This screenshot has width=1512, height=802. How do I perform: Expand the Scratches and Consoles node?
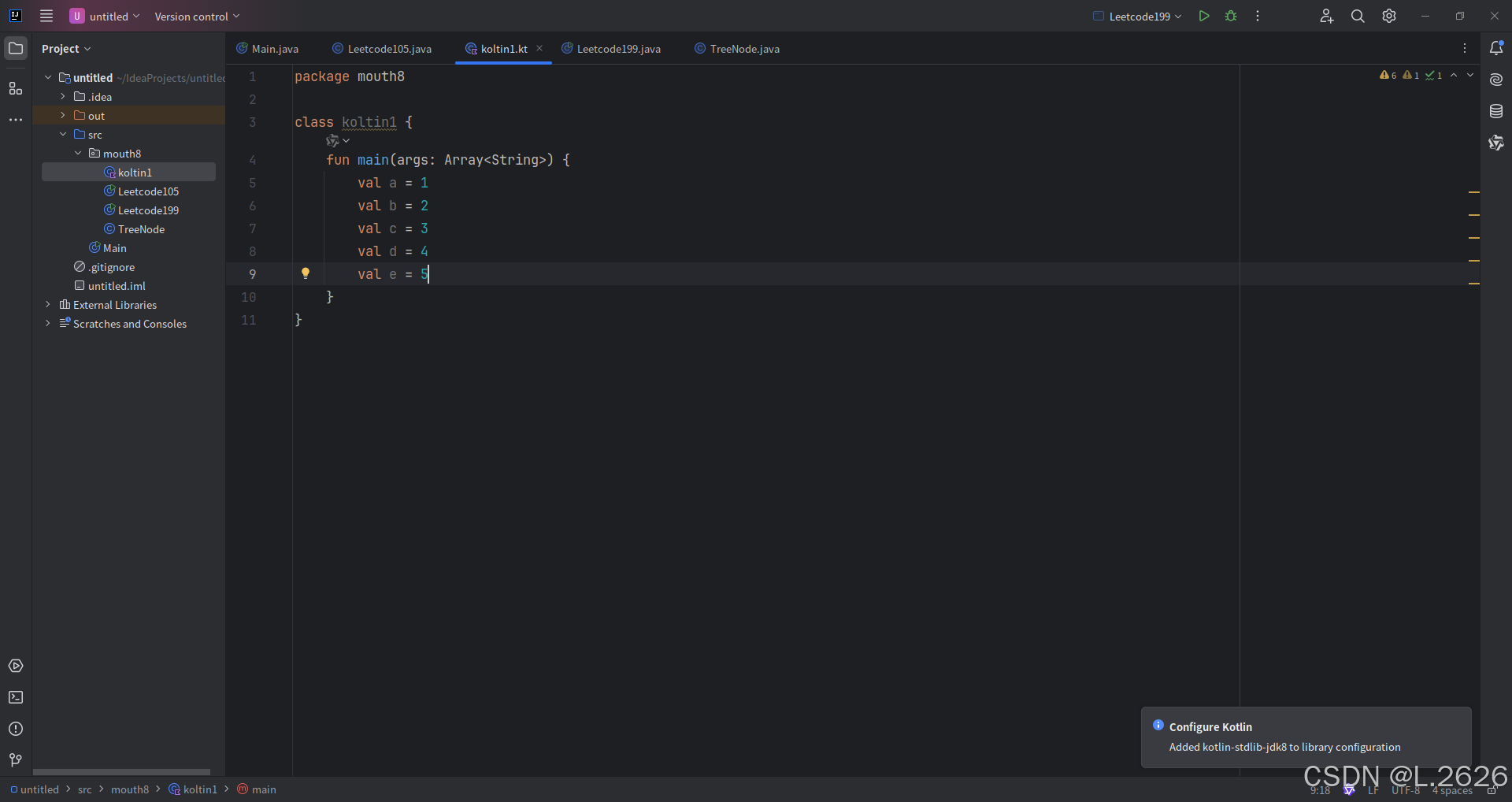(48, 324)
